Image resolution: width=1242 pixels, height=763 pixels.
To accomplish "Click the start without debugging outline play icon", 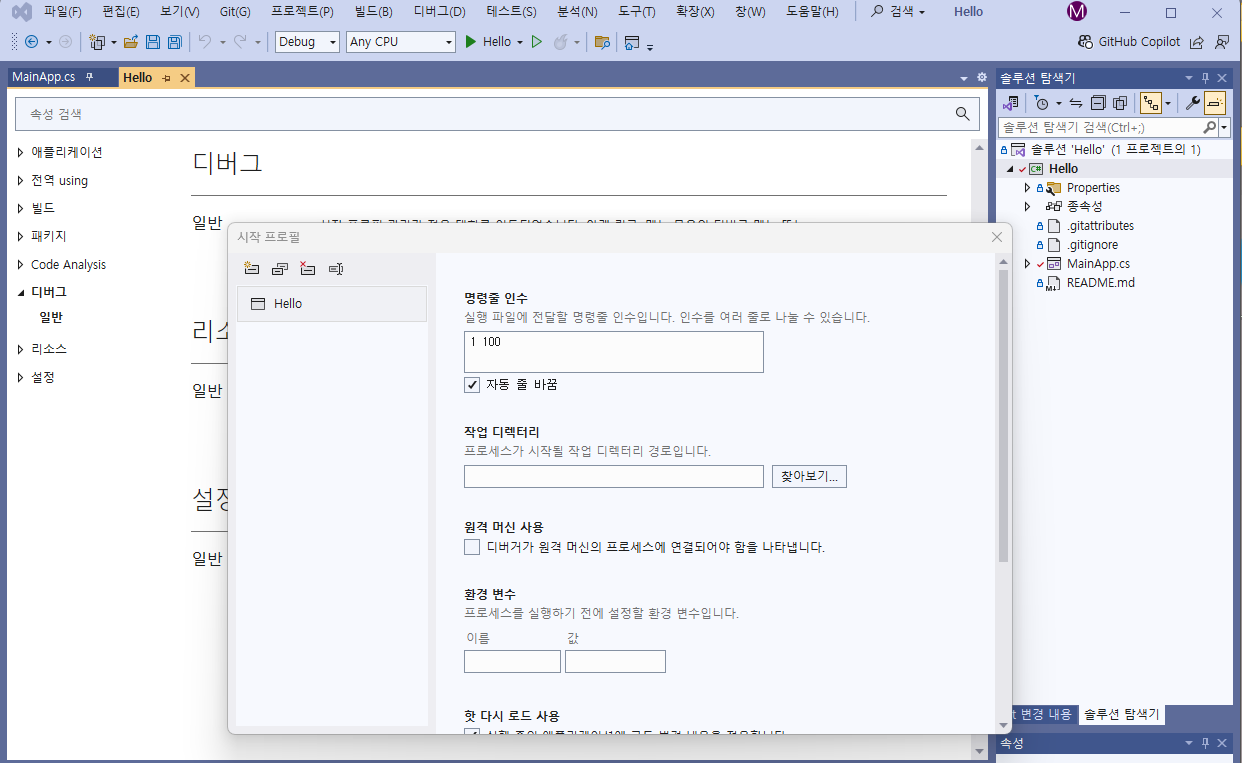I will click(536, 42).
